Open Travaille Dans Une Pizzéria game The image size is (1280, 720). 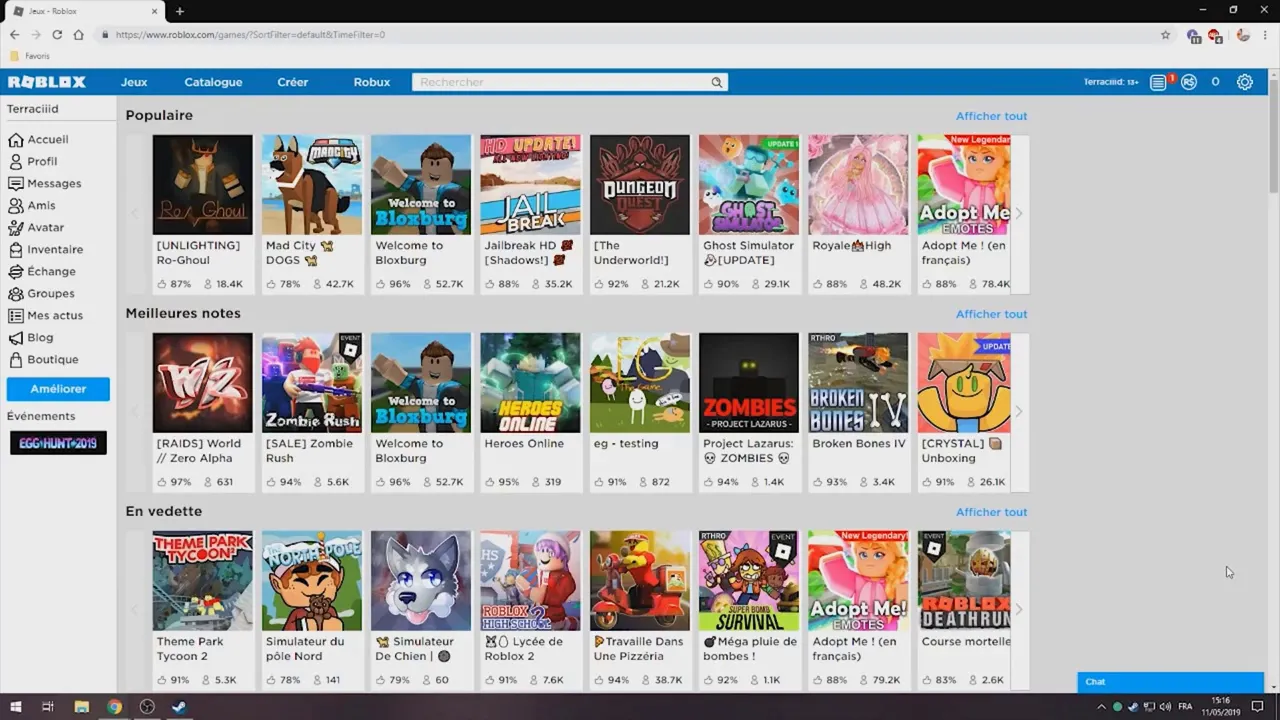(640, 610)
